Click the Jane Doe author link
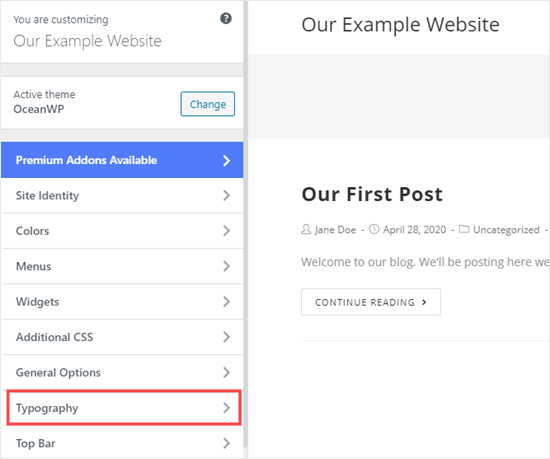Image resolution: width=550 pixels, height=459 pixels. (335, 230)
